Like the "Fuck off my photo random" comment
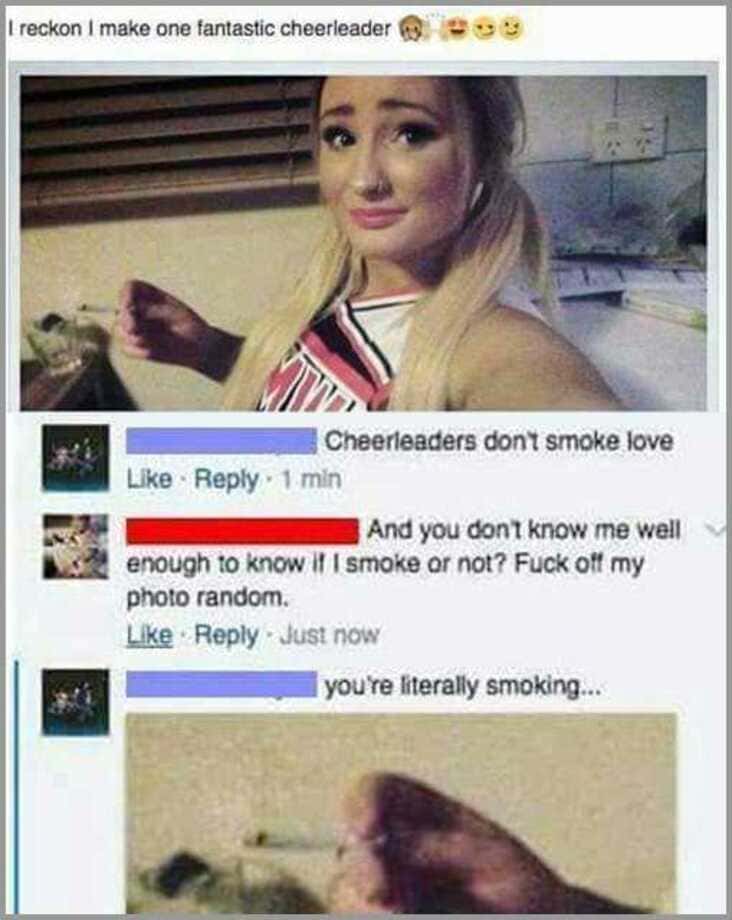 coord(150,635)
